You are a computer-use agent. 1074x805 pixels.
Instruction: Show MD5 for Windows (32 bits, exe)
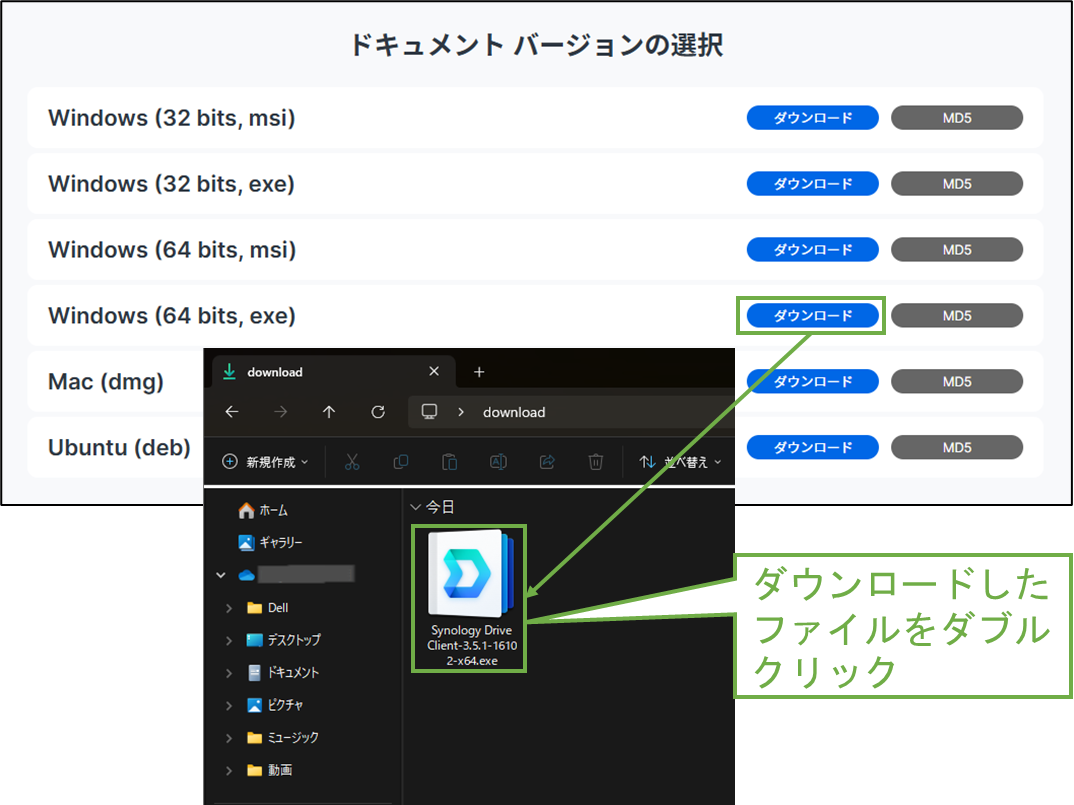click(957, 184)
